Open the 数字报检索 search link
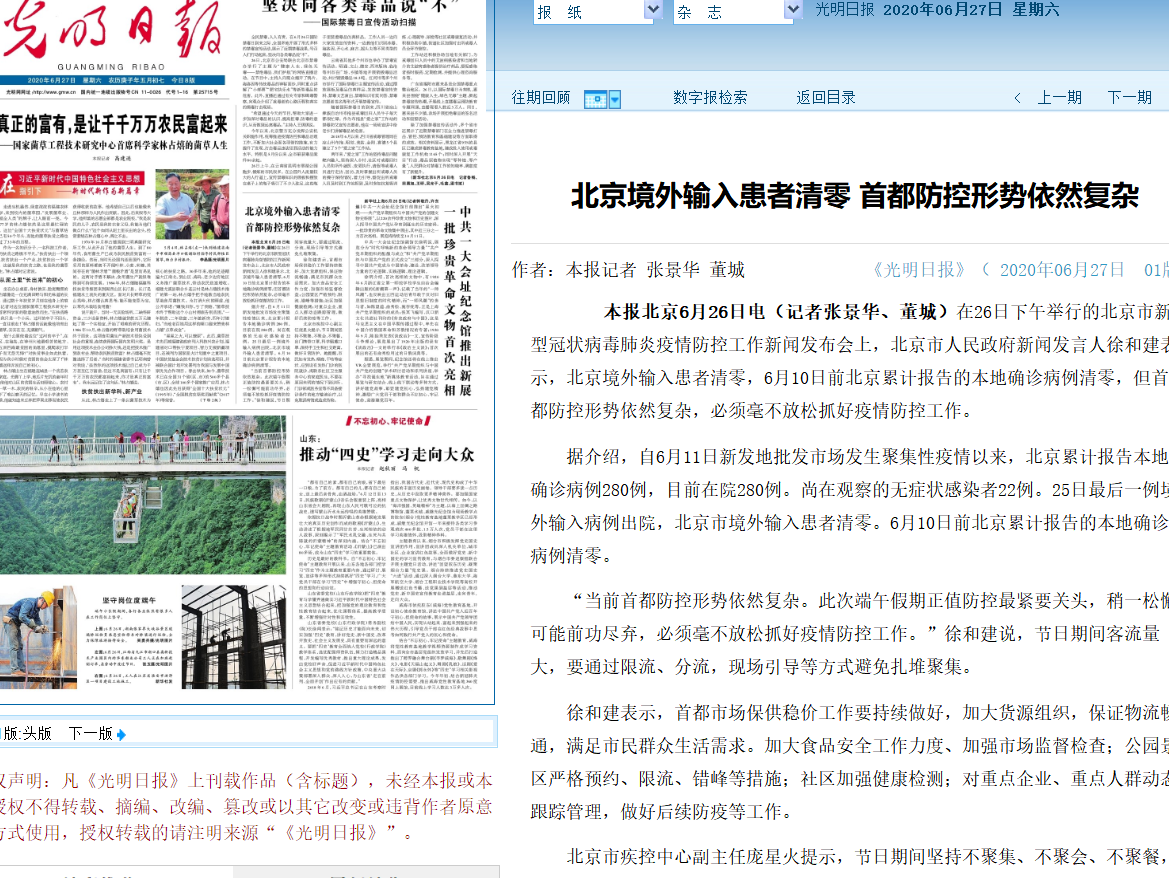Image resolution: width=1169 pixels, height=878 pixels. (x=710, y=98)
